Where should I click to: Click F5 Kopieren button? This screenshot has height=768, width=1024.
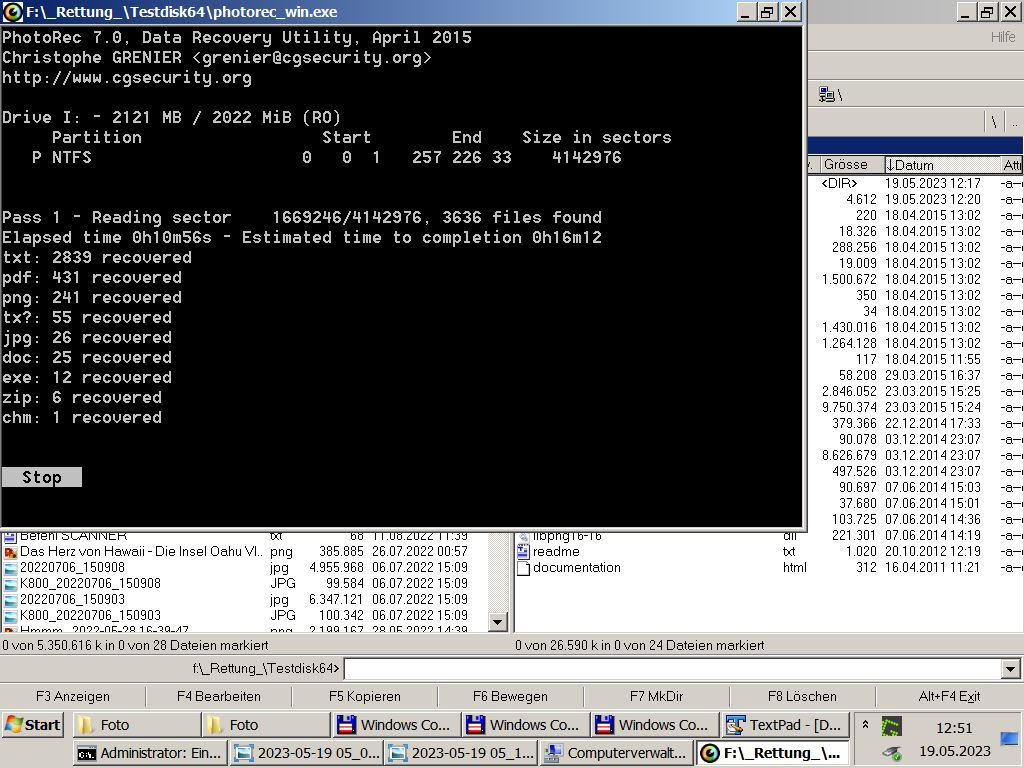tap(364, 696)
